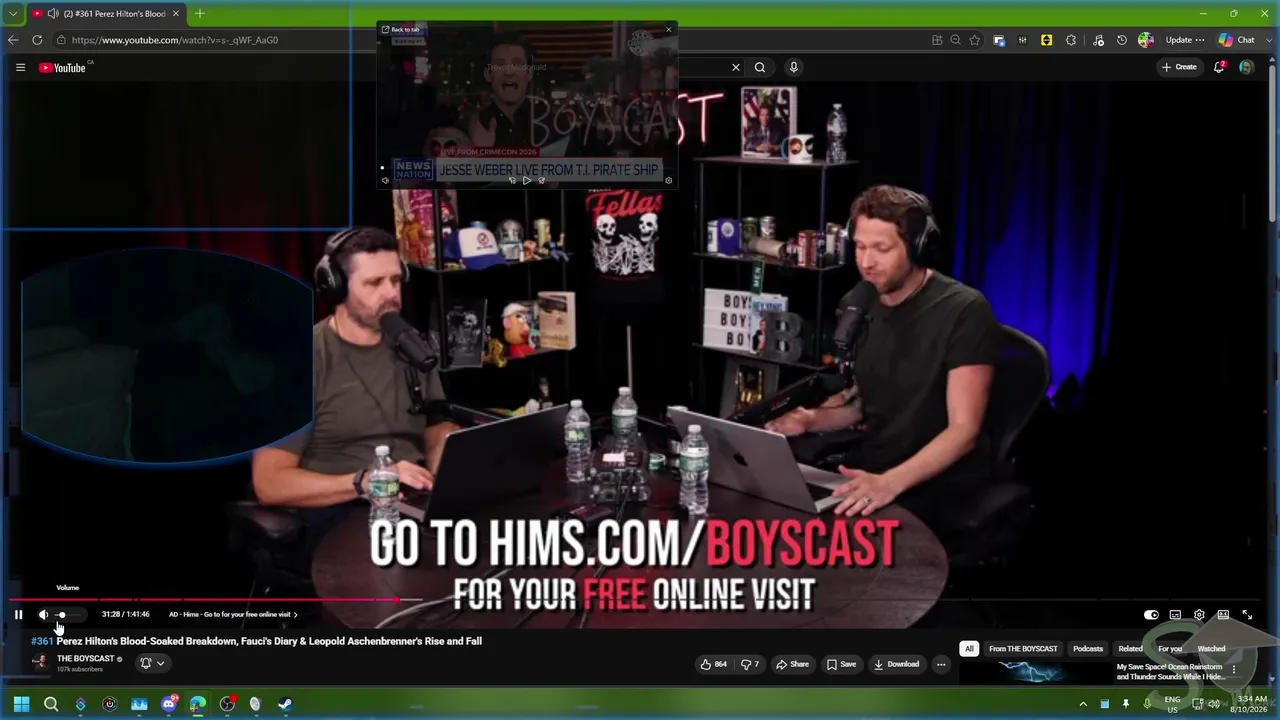Screen dimensions: 1280x720
Task: Open YouTube notifications bell
Action: coord(1220,67)
